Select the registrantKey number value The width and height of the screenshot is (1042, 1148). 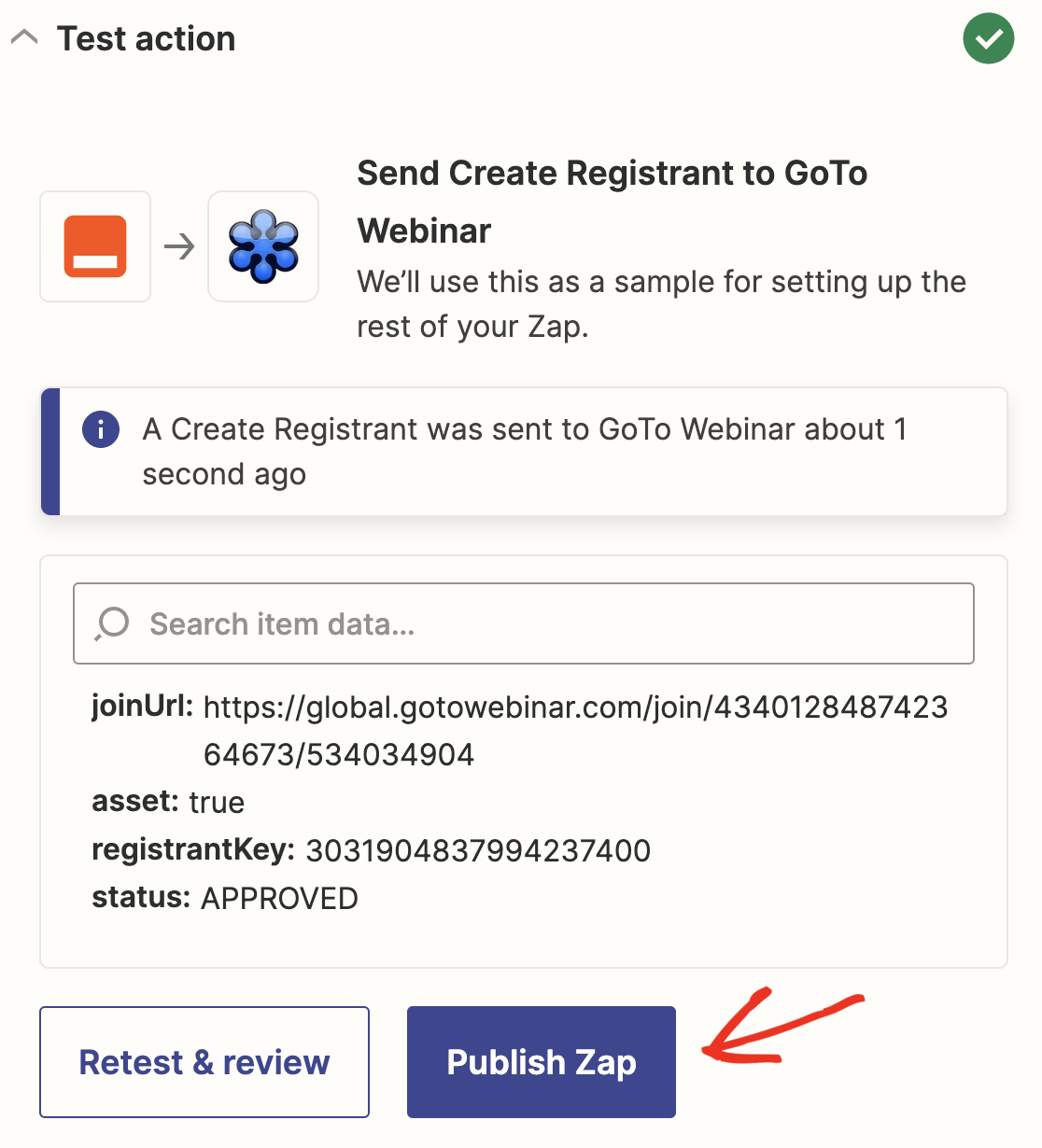(478, 850)
